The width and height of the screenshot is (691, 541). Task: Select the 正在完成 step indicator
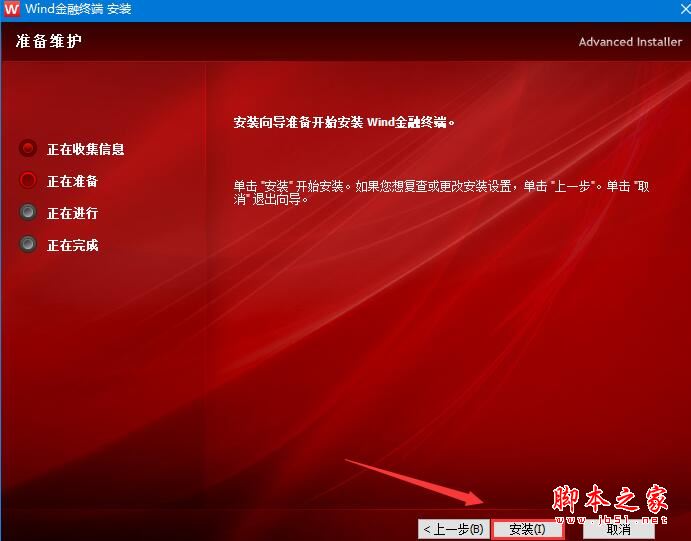coord(28,244)
